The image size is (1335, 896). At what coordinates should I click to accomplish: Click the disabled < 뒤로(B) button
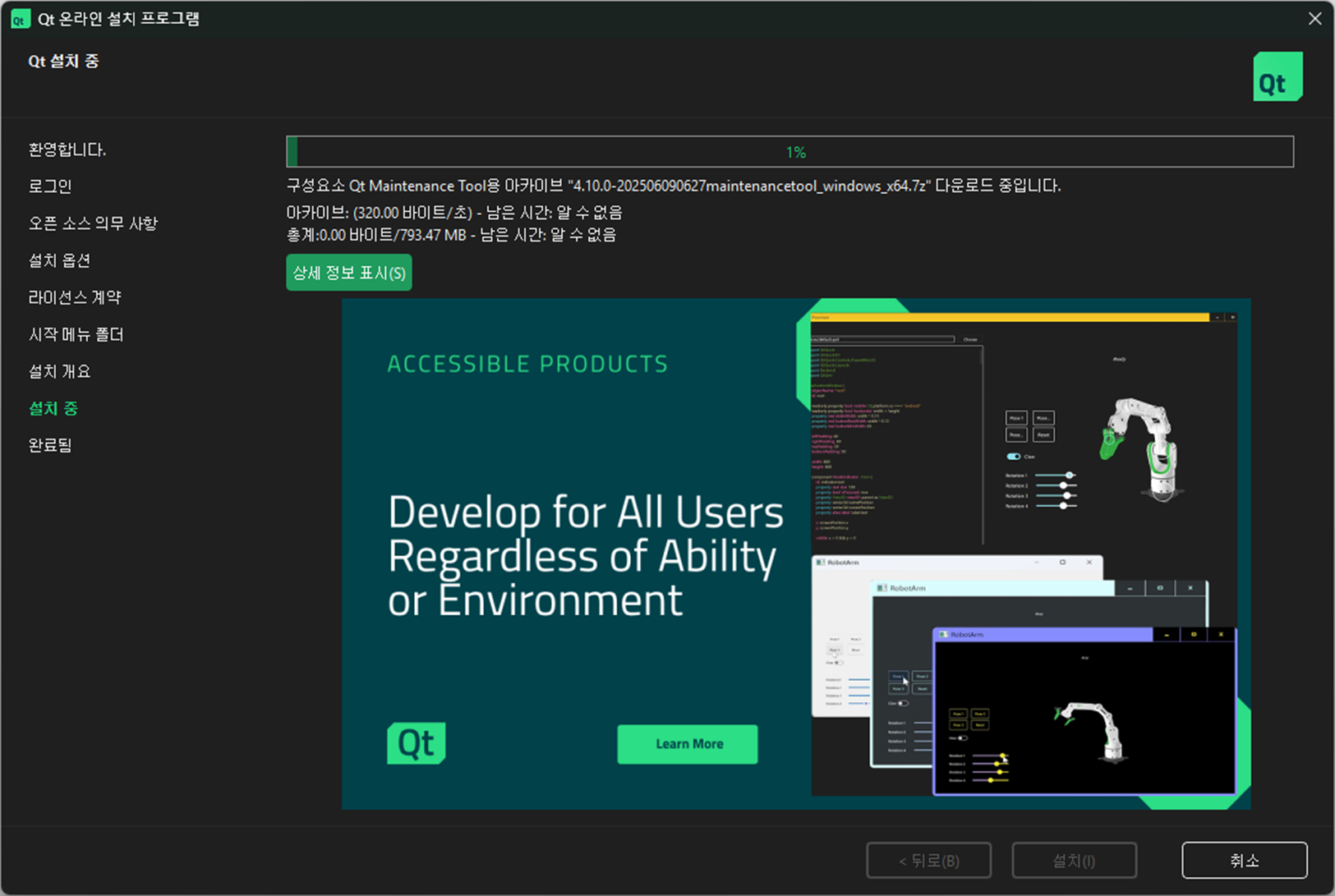tap(929, 860)
